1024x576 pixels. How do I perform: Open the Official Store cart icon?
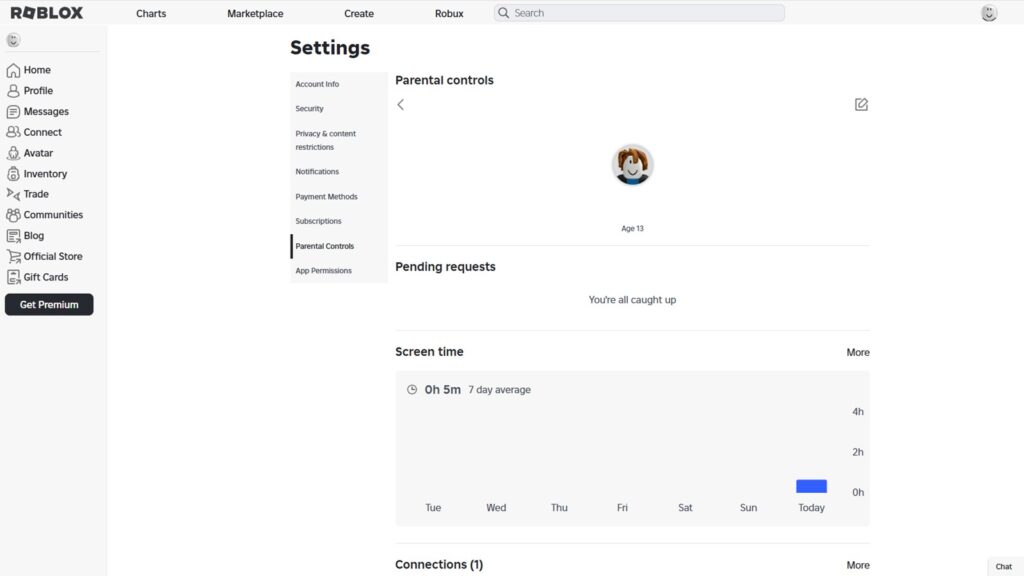click(13, 256)
